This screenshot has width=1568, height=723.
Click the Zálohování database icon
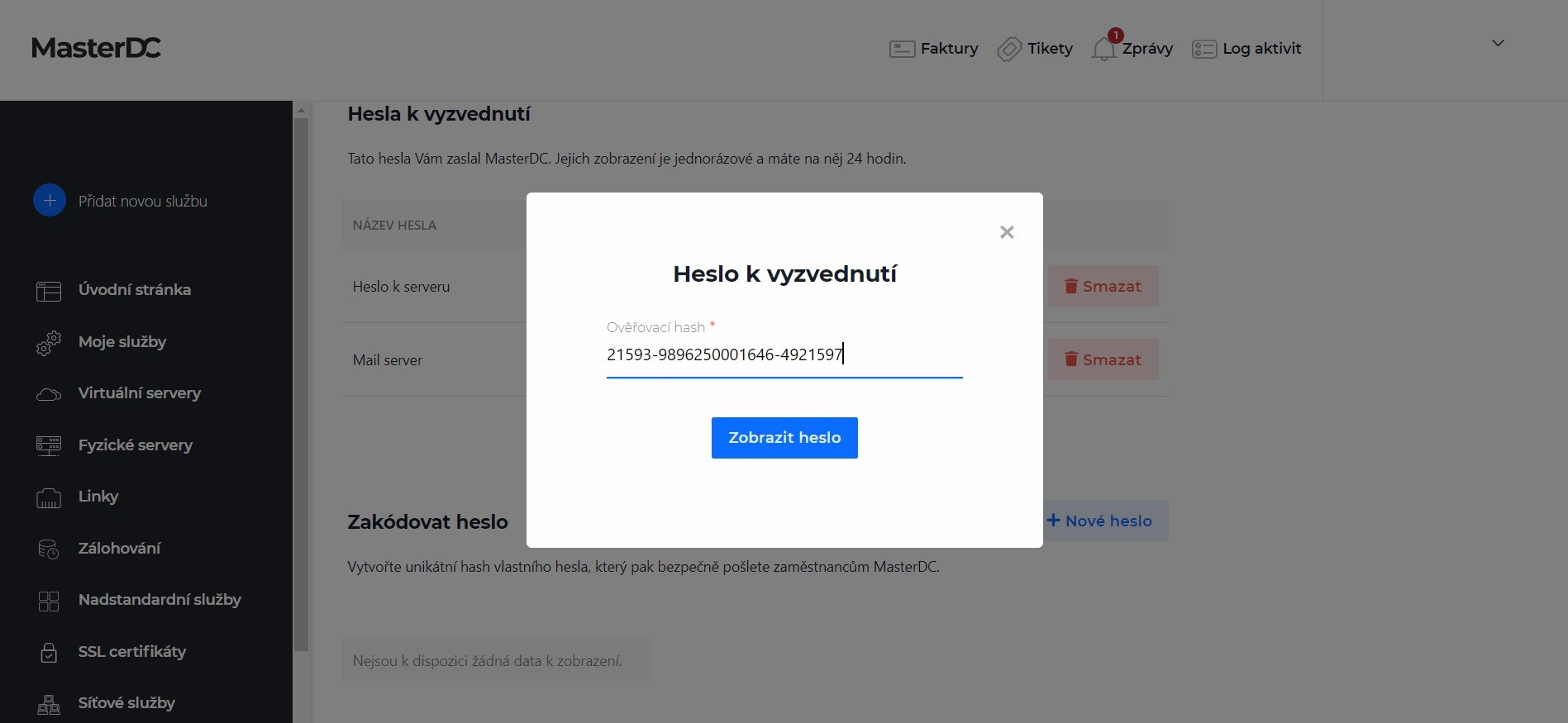(x=49, y=549)
